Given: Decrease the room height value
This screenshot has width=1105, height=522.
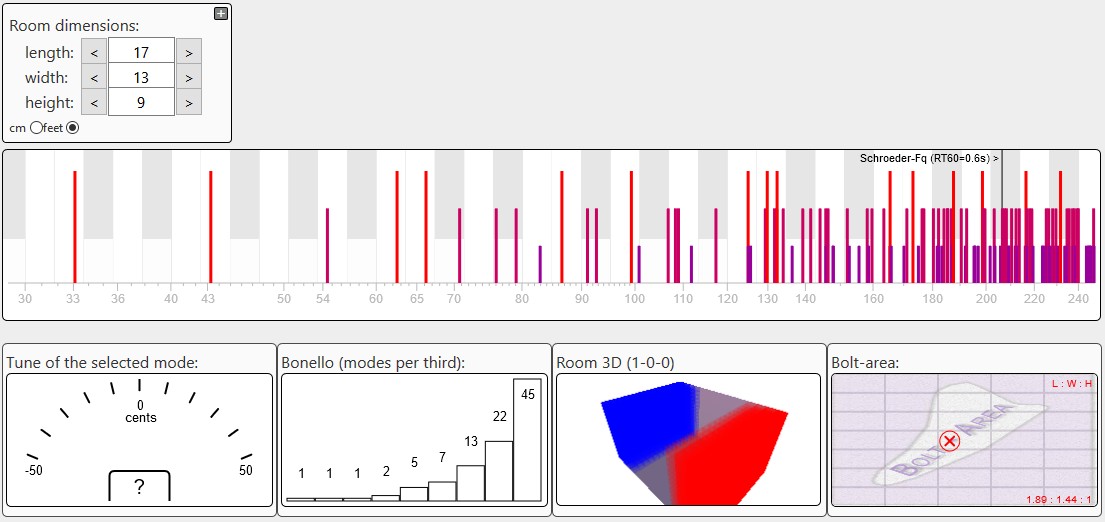Looking at the screenshot, I should click(94, 102).
